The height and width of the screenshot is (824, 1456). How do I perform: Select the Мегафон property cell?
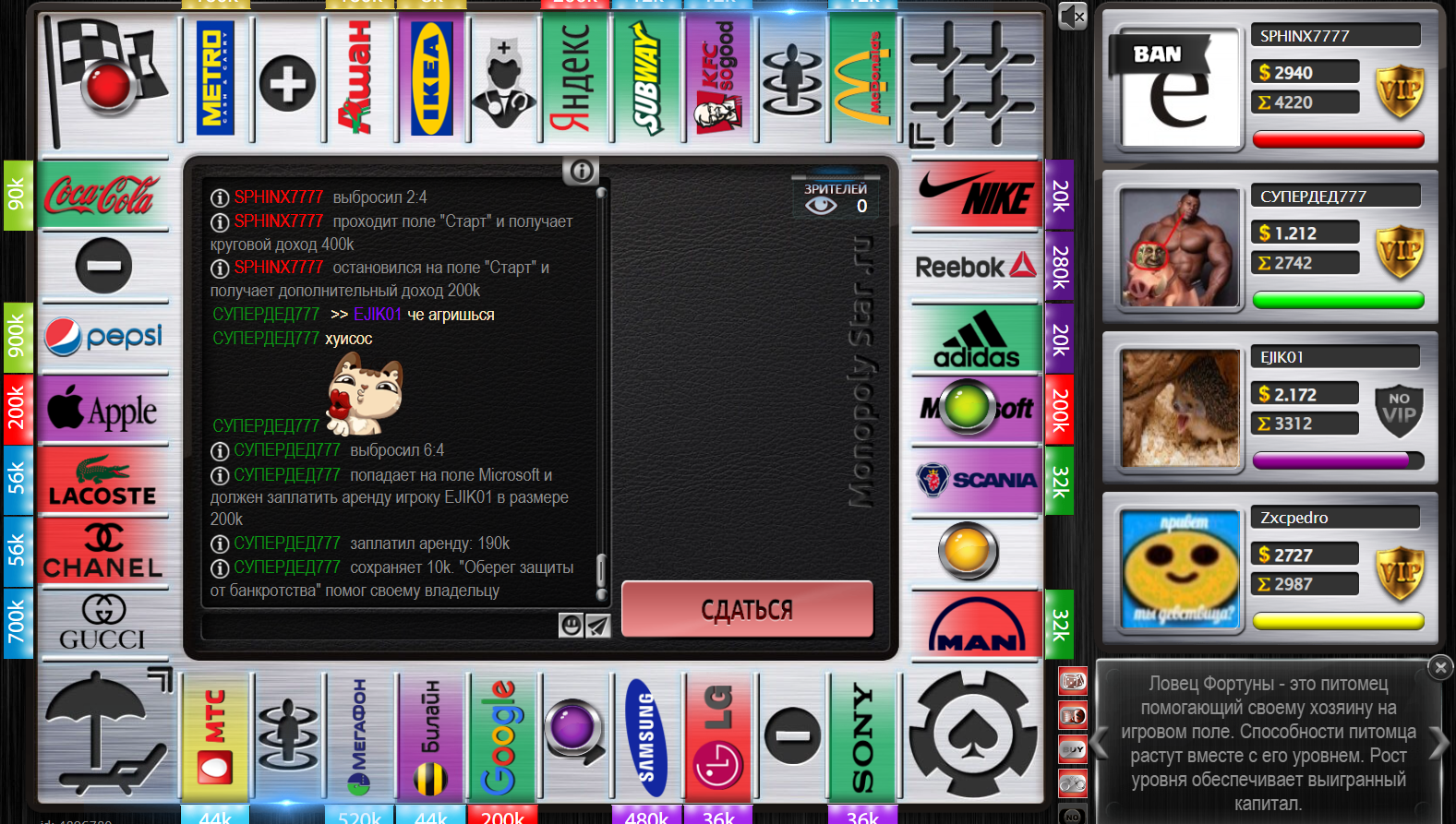click(360, 737)
